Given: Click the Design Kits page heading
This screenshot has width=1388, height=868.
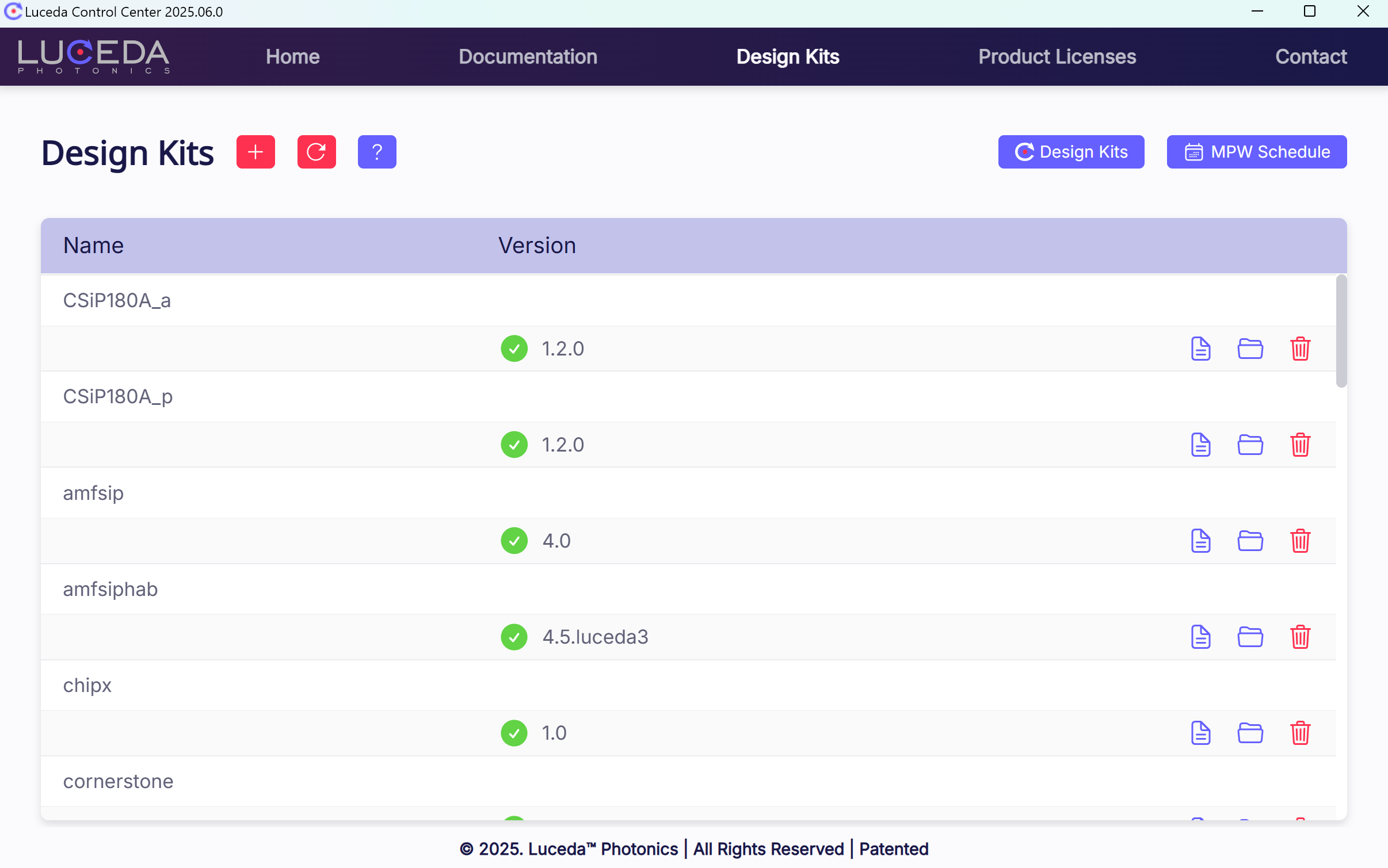Looking at the screenshot, I should pyautogui.click(x=127, y=154).
